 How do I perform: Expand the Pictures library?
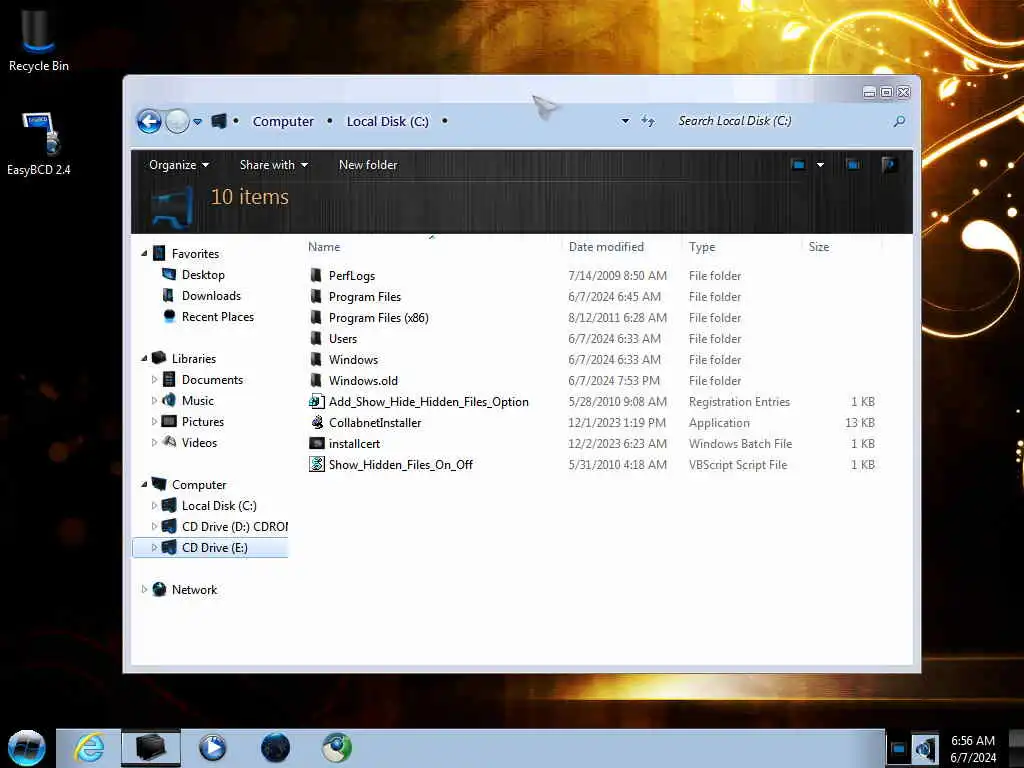(154, 421)
